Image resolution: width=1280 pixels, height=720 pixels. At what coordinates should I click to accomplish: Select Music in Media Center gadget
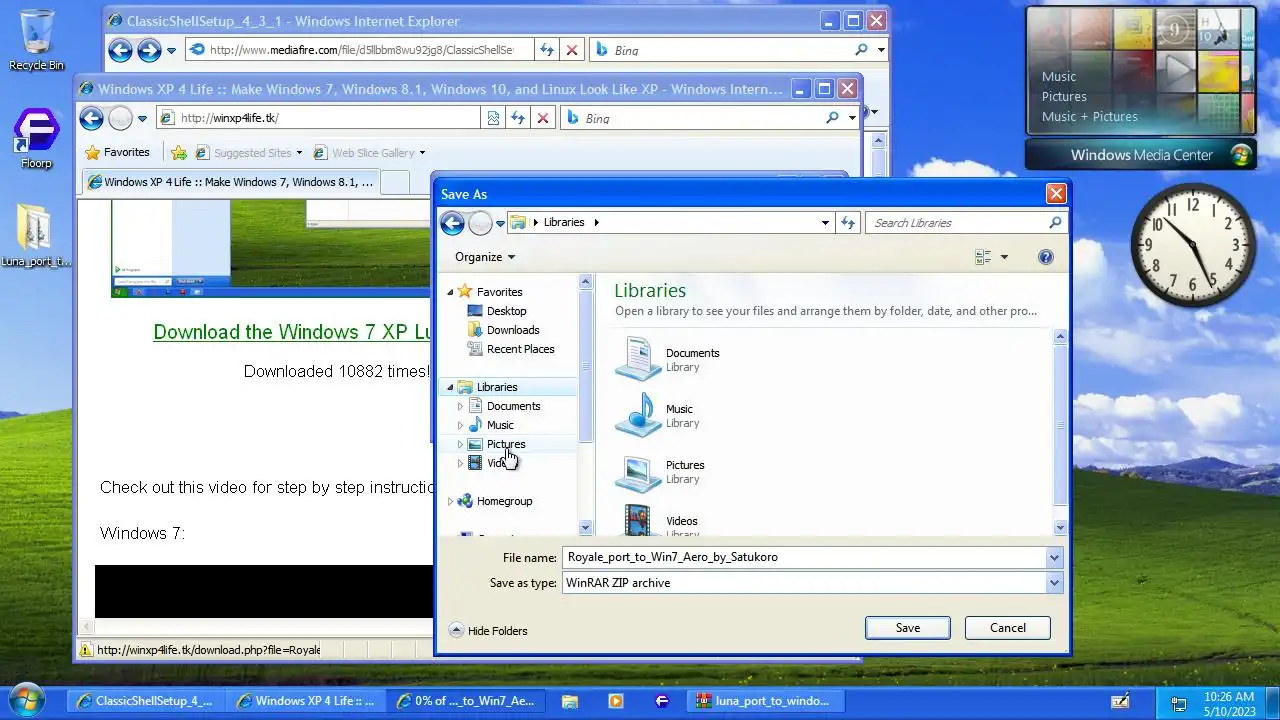(x=1059, y=76)
